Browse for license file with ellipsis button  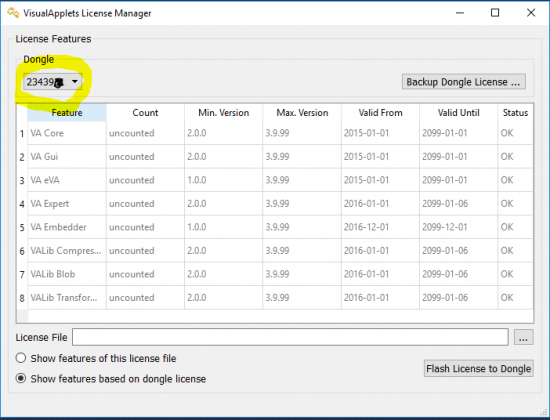(x=523, y=338)
